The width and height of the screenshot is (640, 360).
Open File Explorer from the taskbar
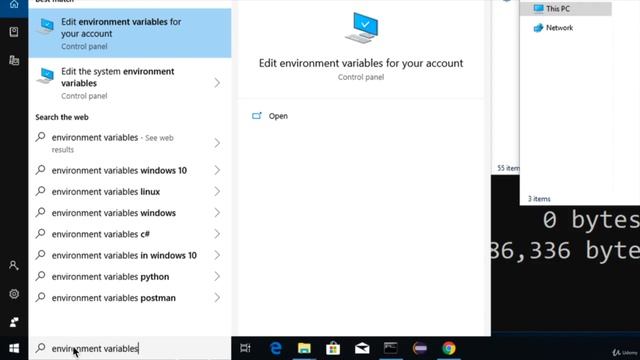click(304, 348)
